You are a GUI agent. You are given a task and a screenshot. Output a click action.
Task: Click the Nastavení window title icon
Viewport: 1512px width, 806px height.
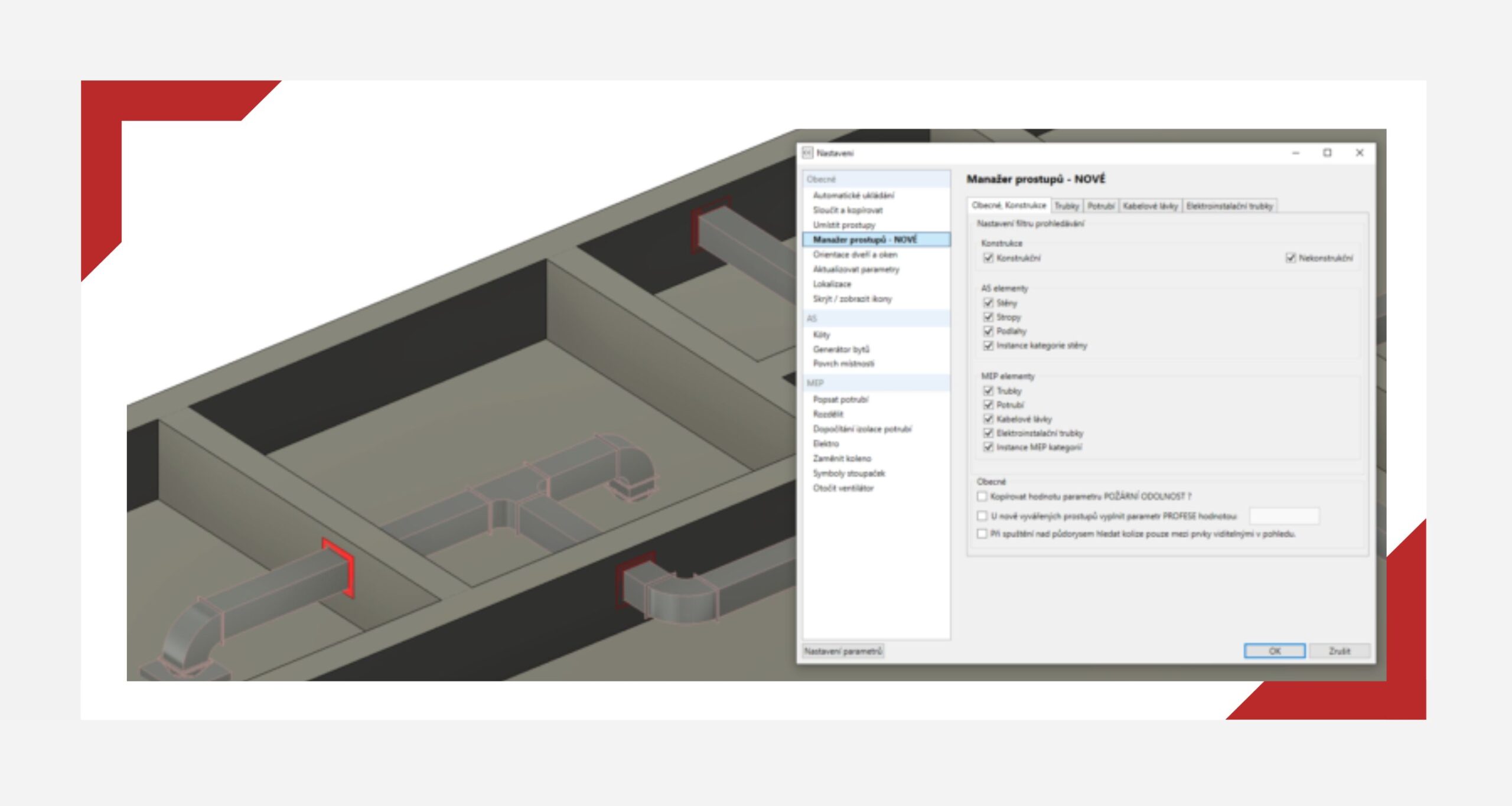tap(807, 153)
